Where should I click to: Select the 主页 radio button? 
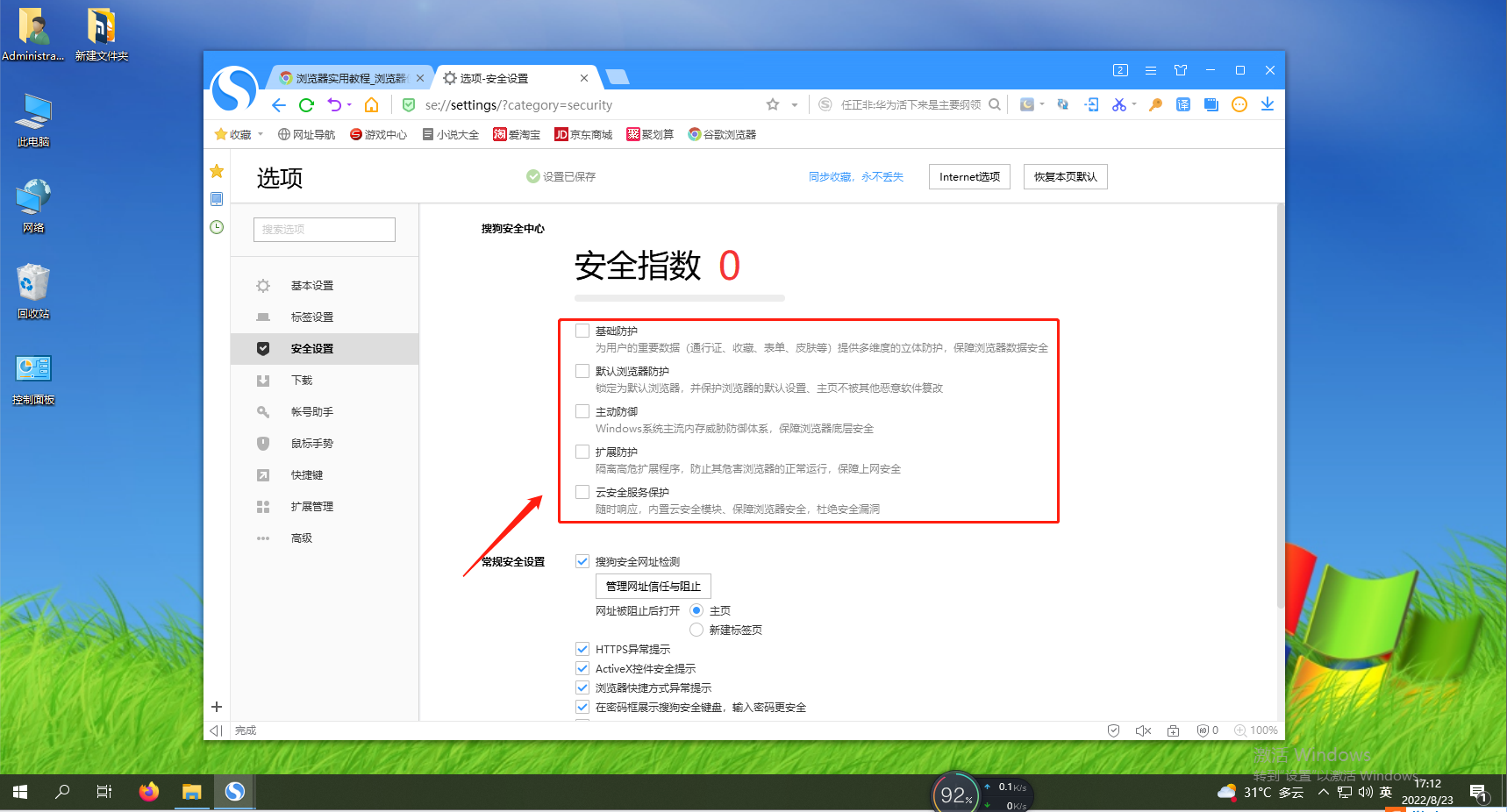(x=696, y=610)
